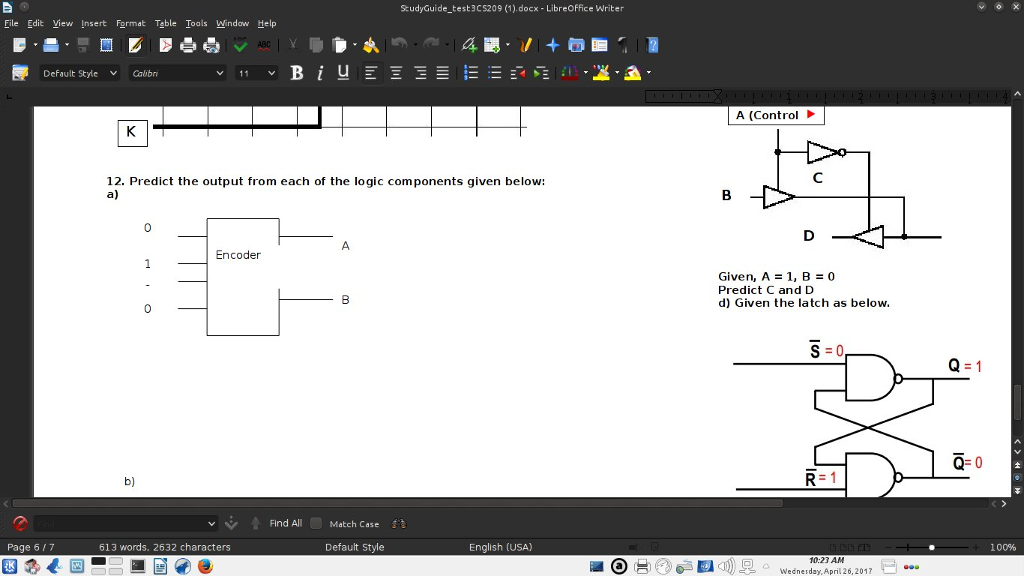Screen dimensions: 1024x576
Task: Click the Copy icon on the toolbar
Action: (315, 44)
